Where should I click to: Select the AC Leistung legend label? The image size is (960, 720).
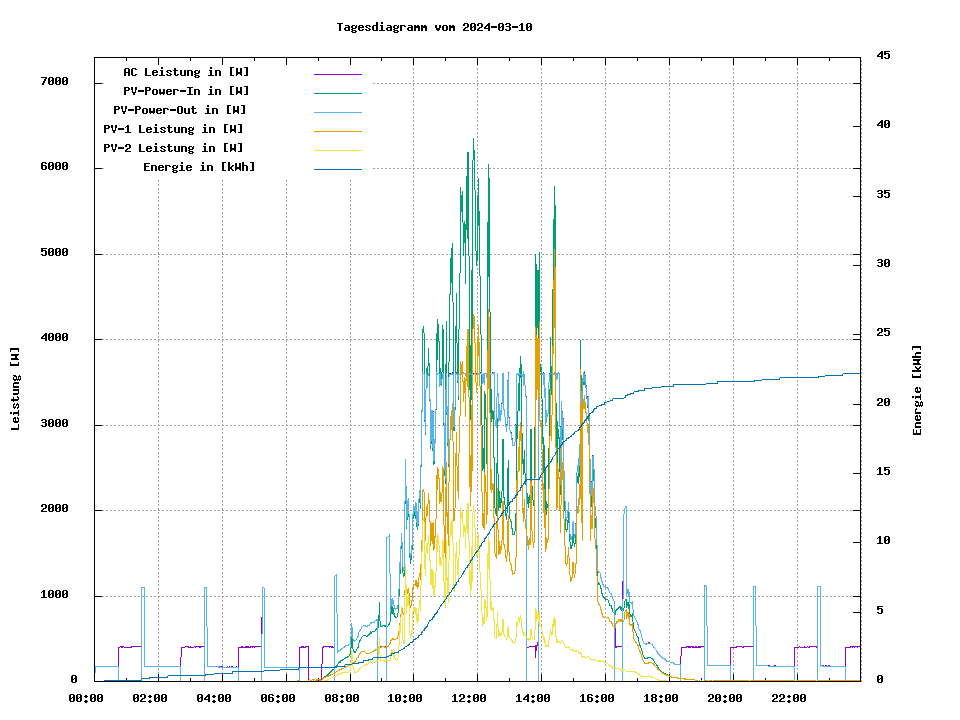point(186,72)
